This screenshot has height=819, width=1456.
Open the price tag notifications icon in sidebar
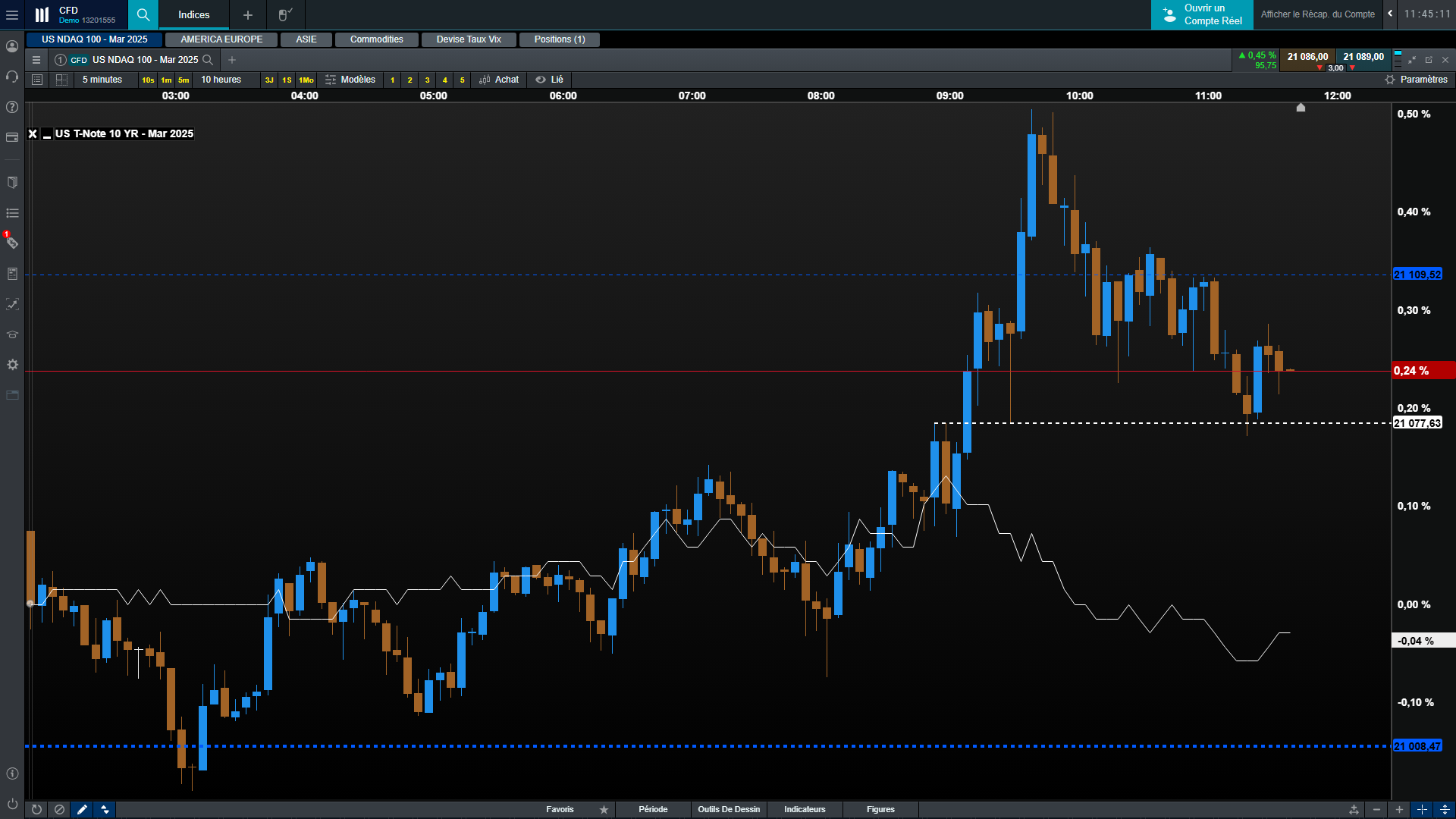[x=12, y=243]
